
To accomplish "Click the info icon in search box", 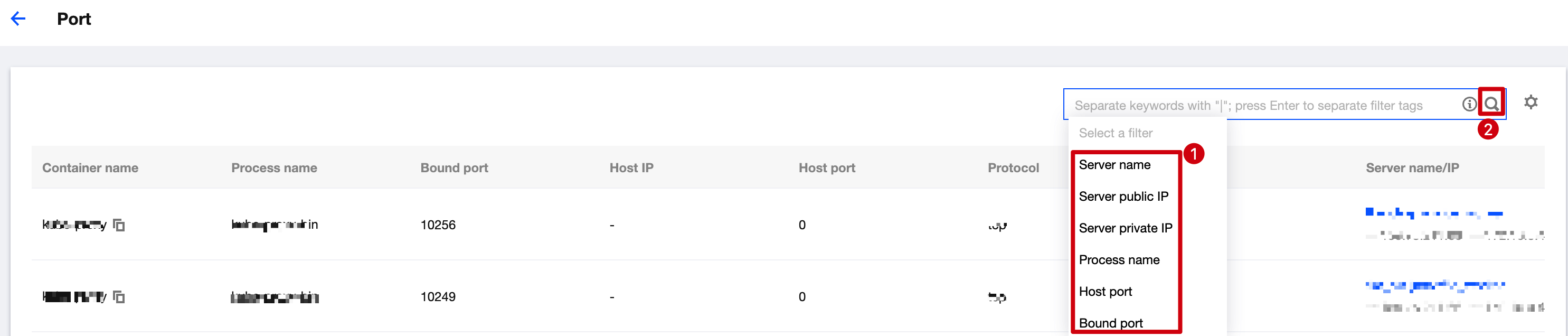I will click(x=1469, y=105).
